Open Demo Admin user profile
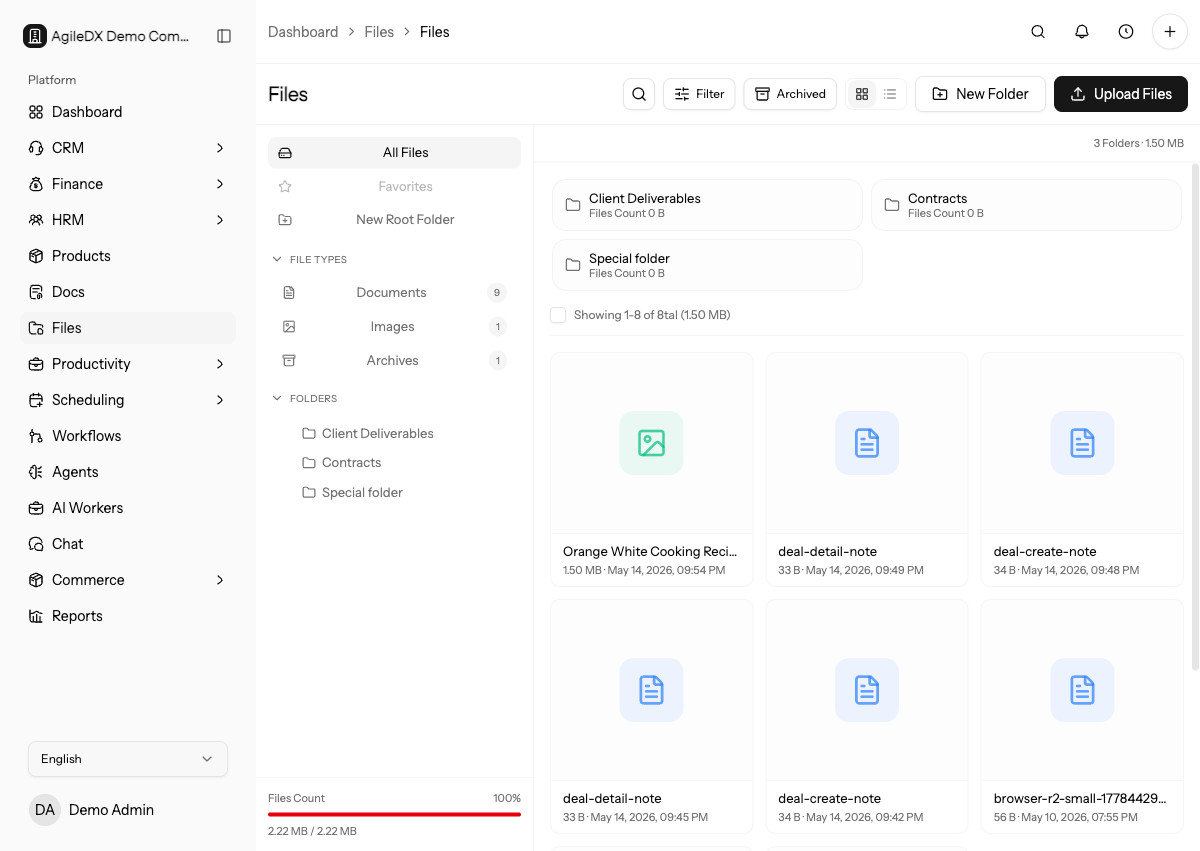The height and width of the screenshot is (851, 1200). [x=128, y=810]
